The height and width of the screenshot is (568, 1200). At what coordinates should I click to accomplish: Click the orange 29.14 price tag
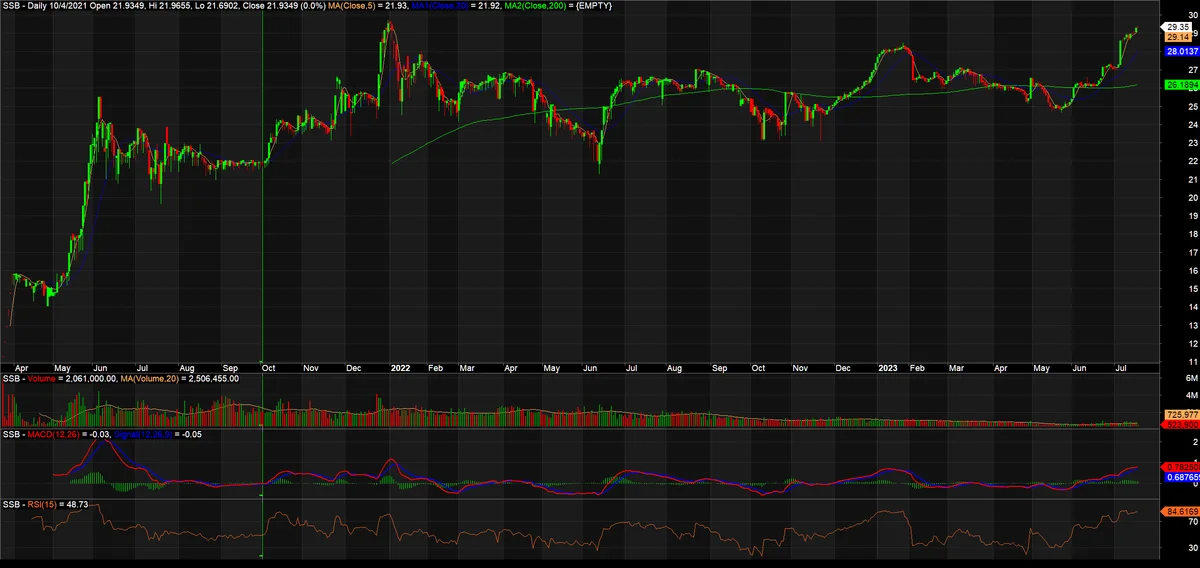(1177, 36)
